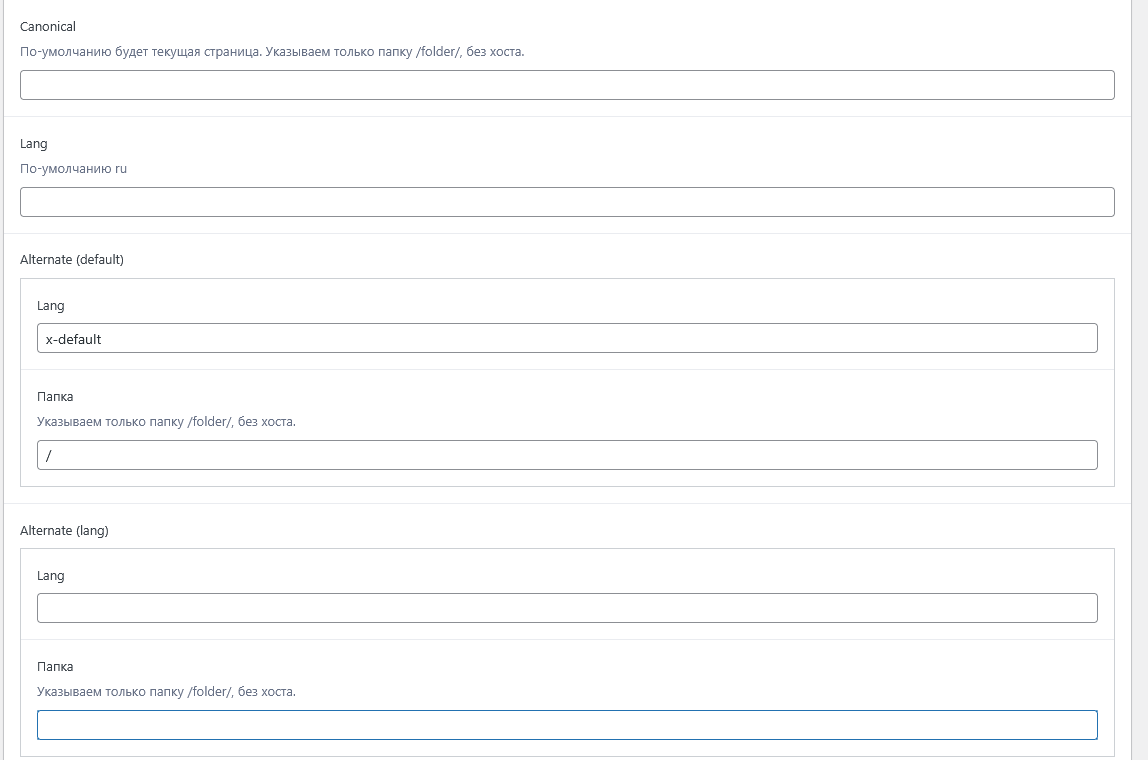Click the Папка label inside Alternate (default)

55,397
